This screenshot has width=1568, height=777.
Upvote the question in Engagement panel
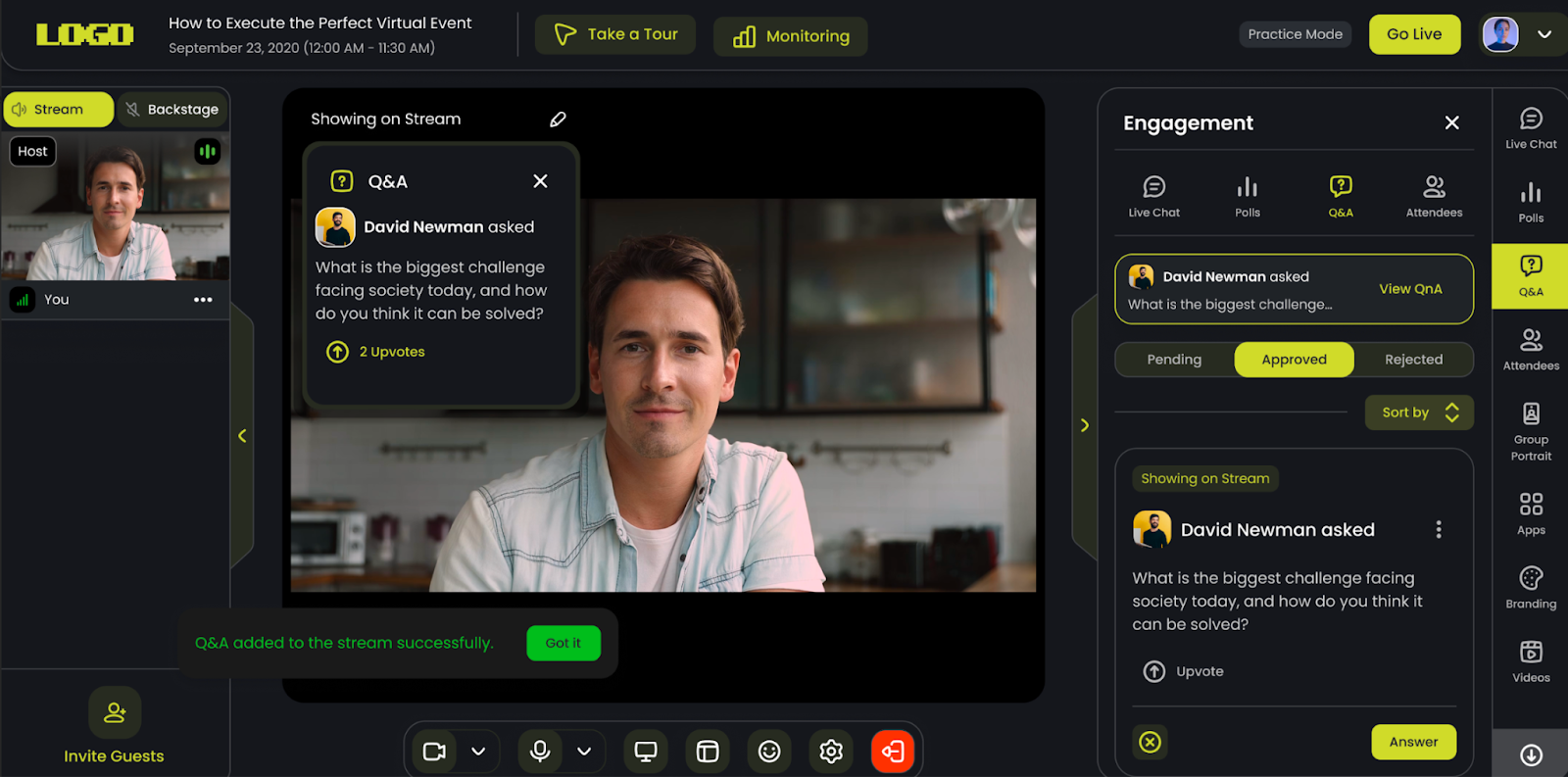point(1184,671)
